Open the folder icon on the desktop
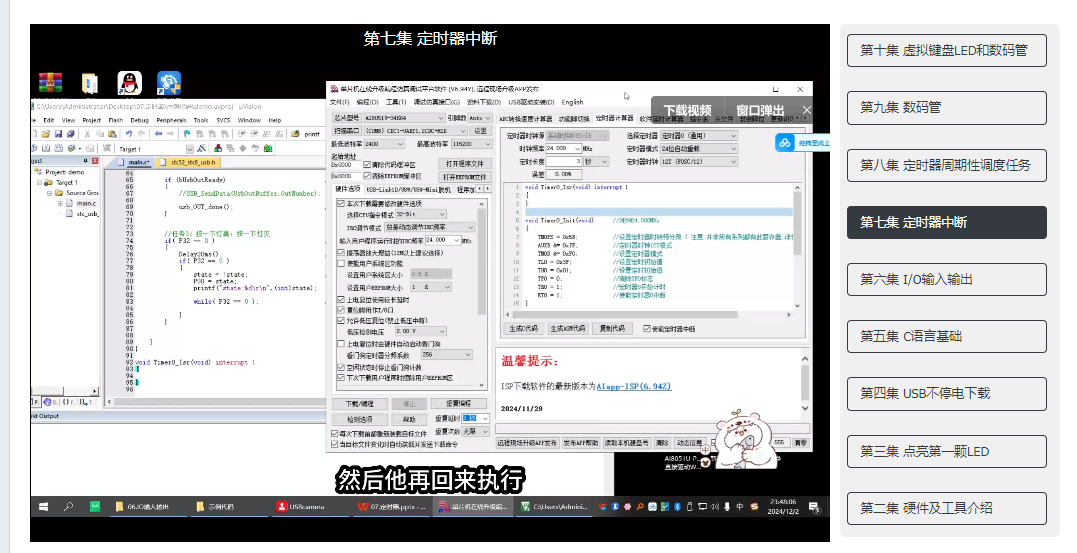 90,83
